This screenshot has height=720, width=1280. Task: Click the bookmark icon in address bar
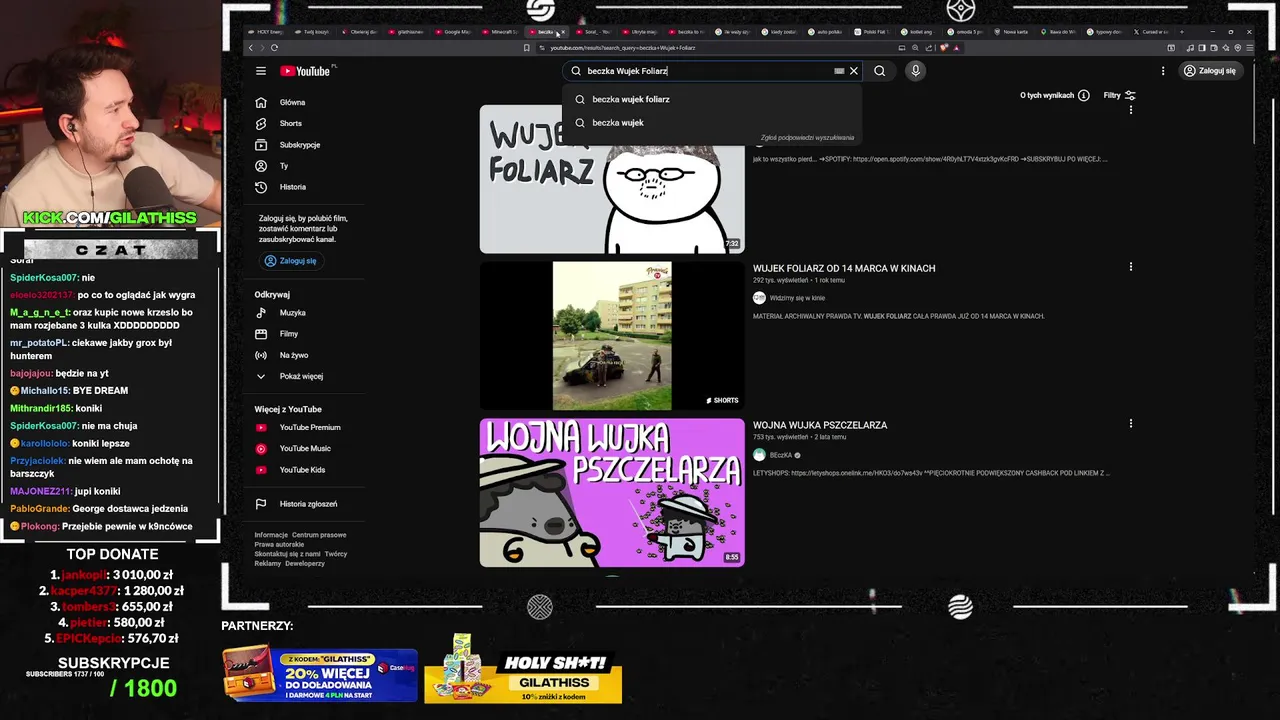pos(527,48)
